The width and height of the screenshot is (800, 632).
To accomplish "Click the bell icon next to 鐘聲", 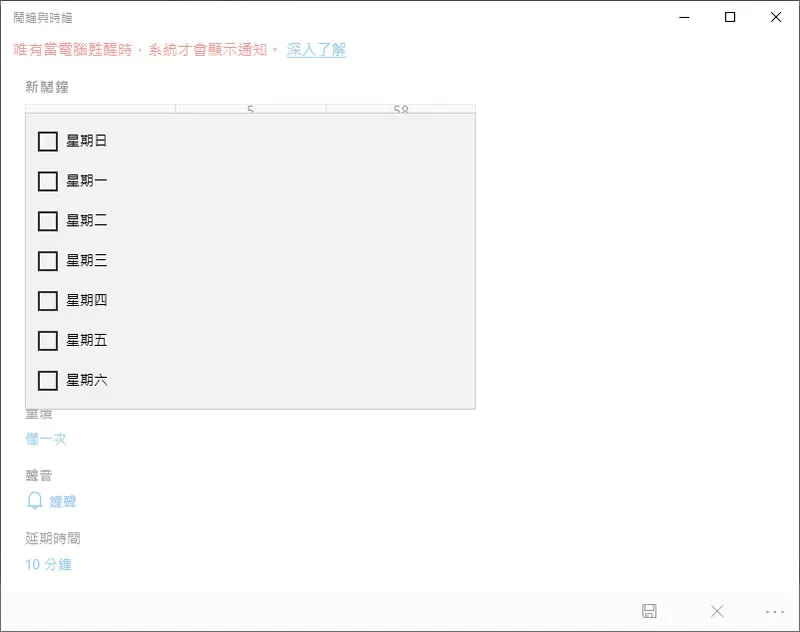I will [34, 501].
